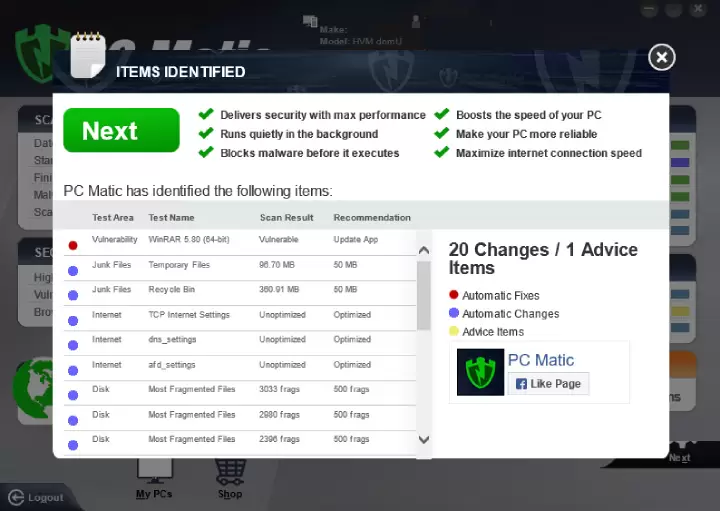Click the results list scrollbar thumb

tap(424, 295)
